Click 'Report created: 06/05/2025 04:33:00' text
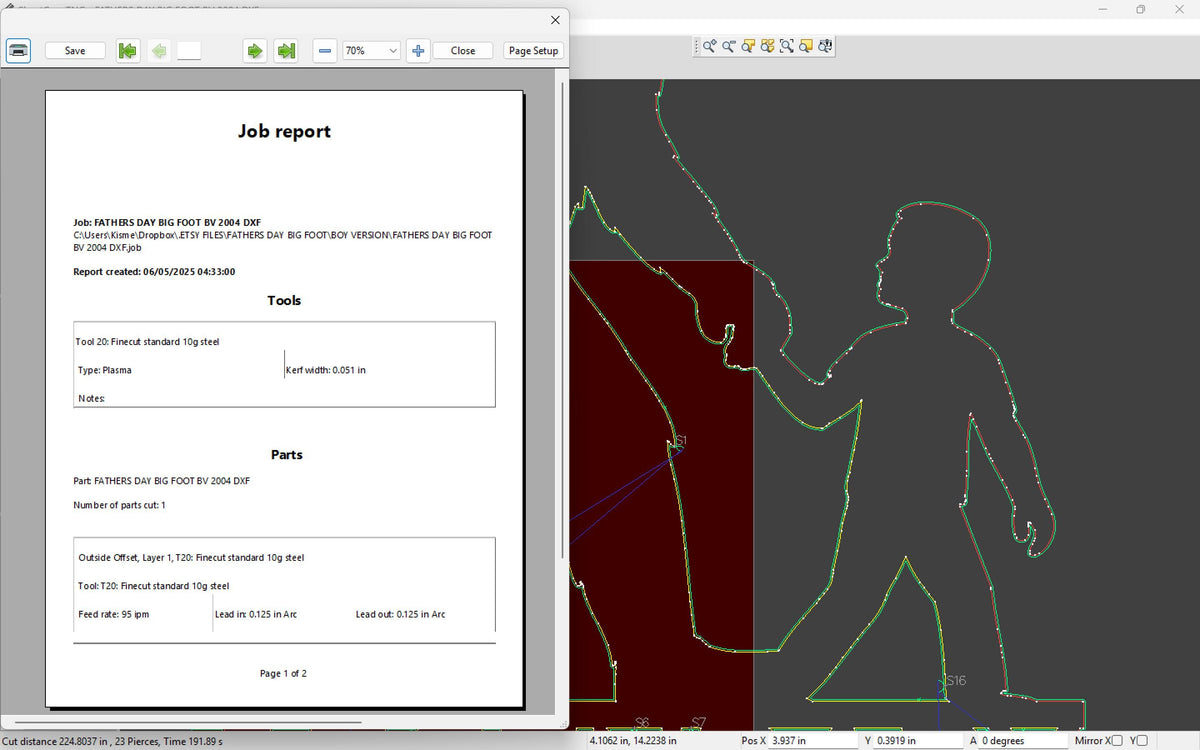Viewport: 1200px width, 750px height. pos(154,272)
